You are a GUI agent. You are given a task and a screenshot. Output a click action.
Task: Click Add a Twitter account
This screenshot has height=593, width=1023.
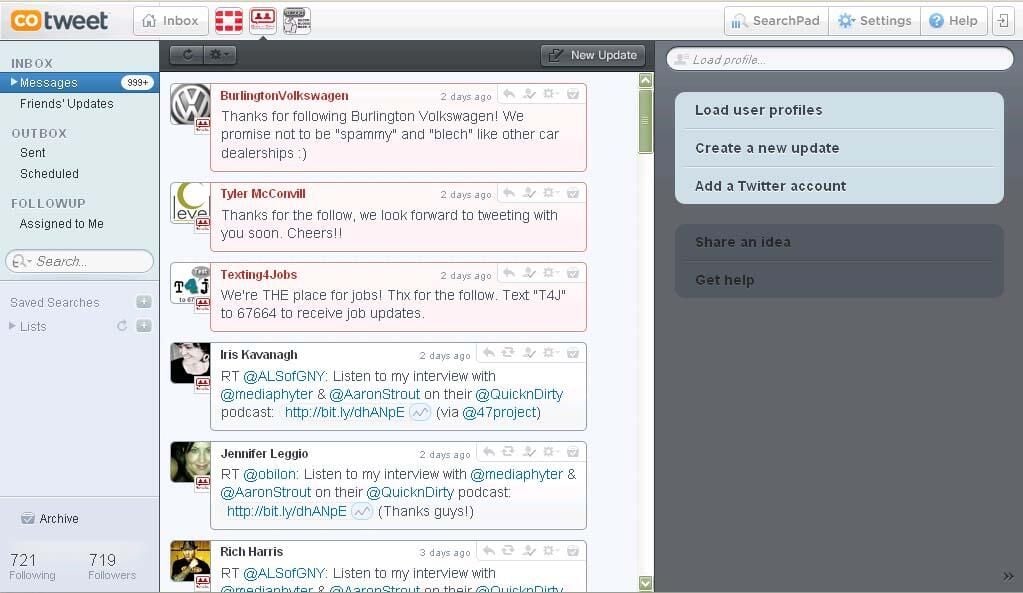[x=839, y=186]
